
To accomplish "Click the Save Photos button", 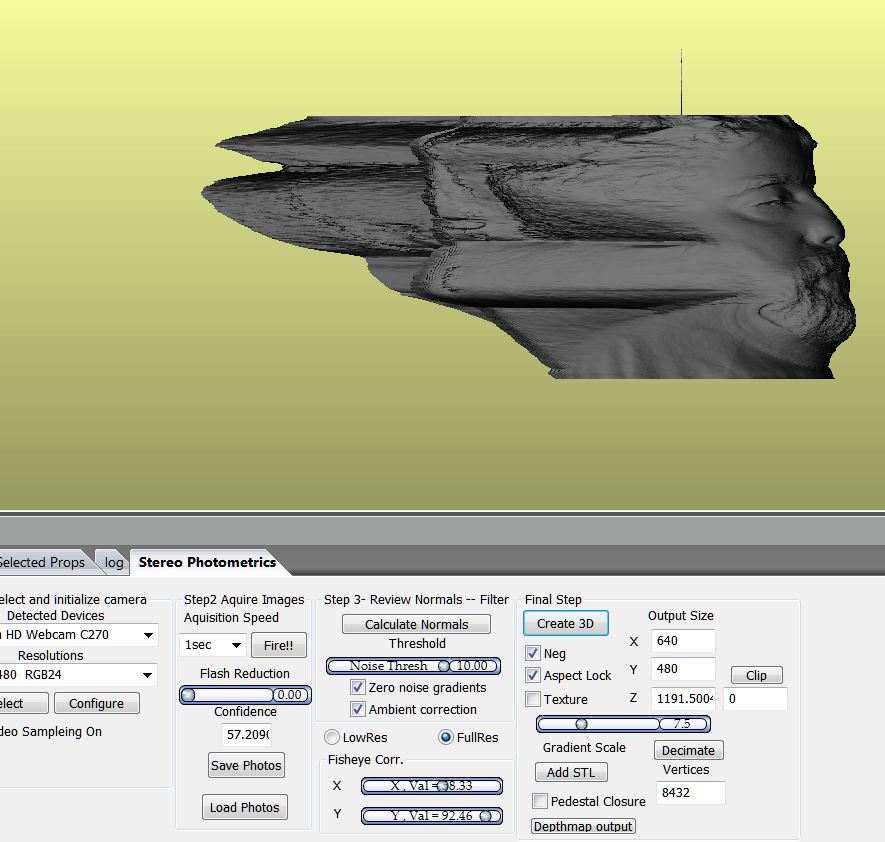I will click(246, 765).
